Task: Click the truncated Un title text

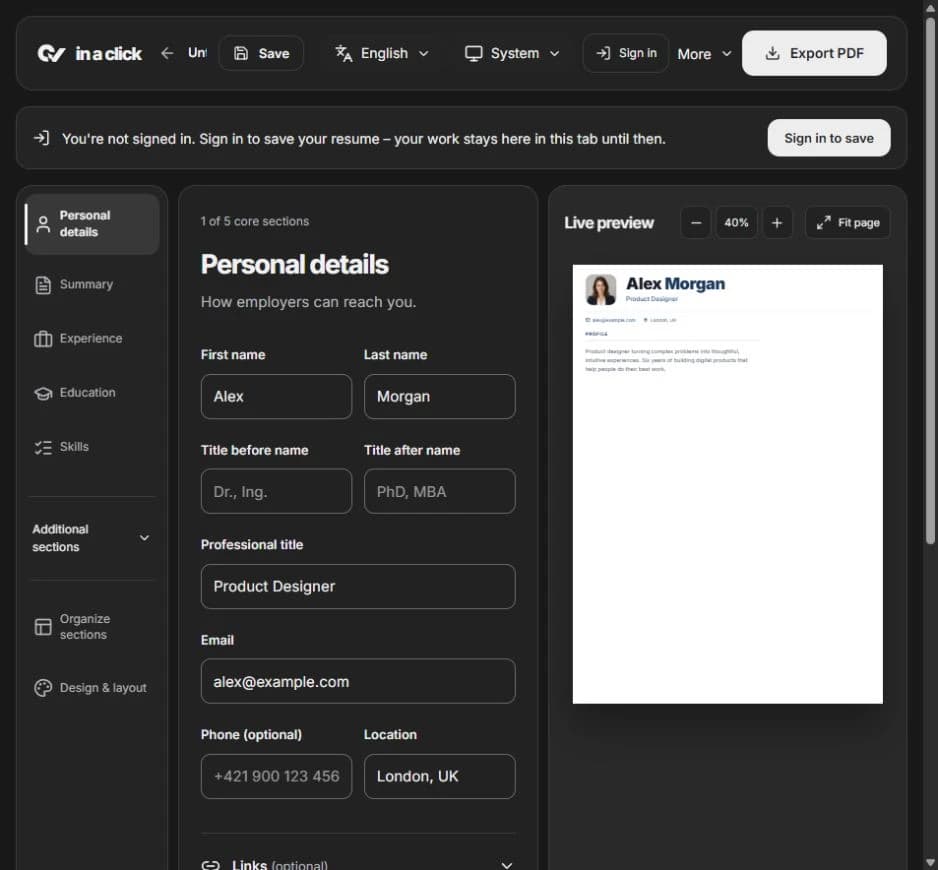Action: tap(197, 53)
